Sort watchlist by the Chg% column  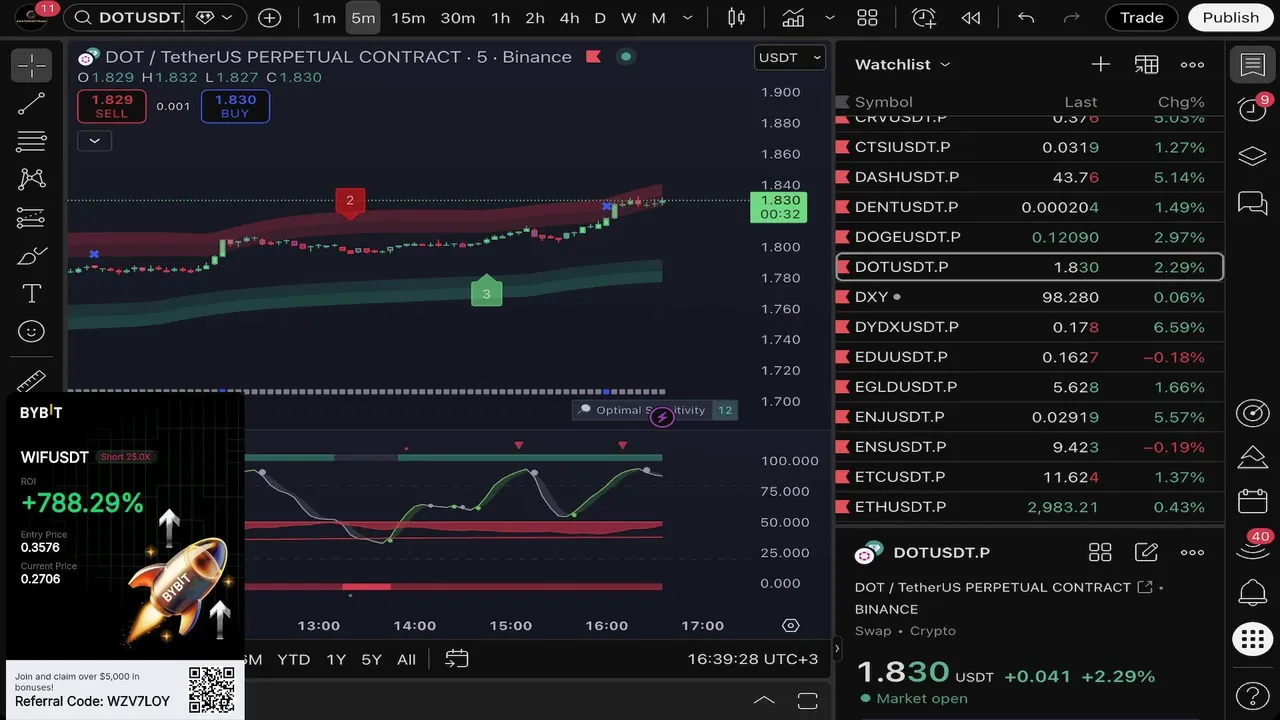point(1181,102)
